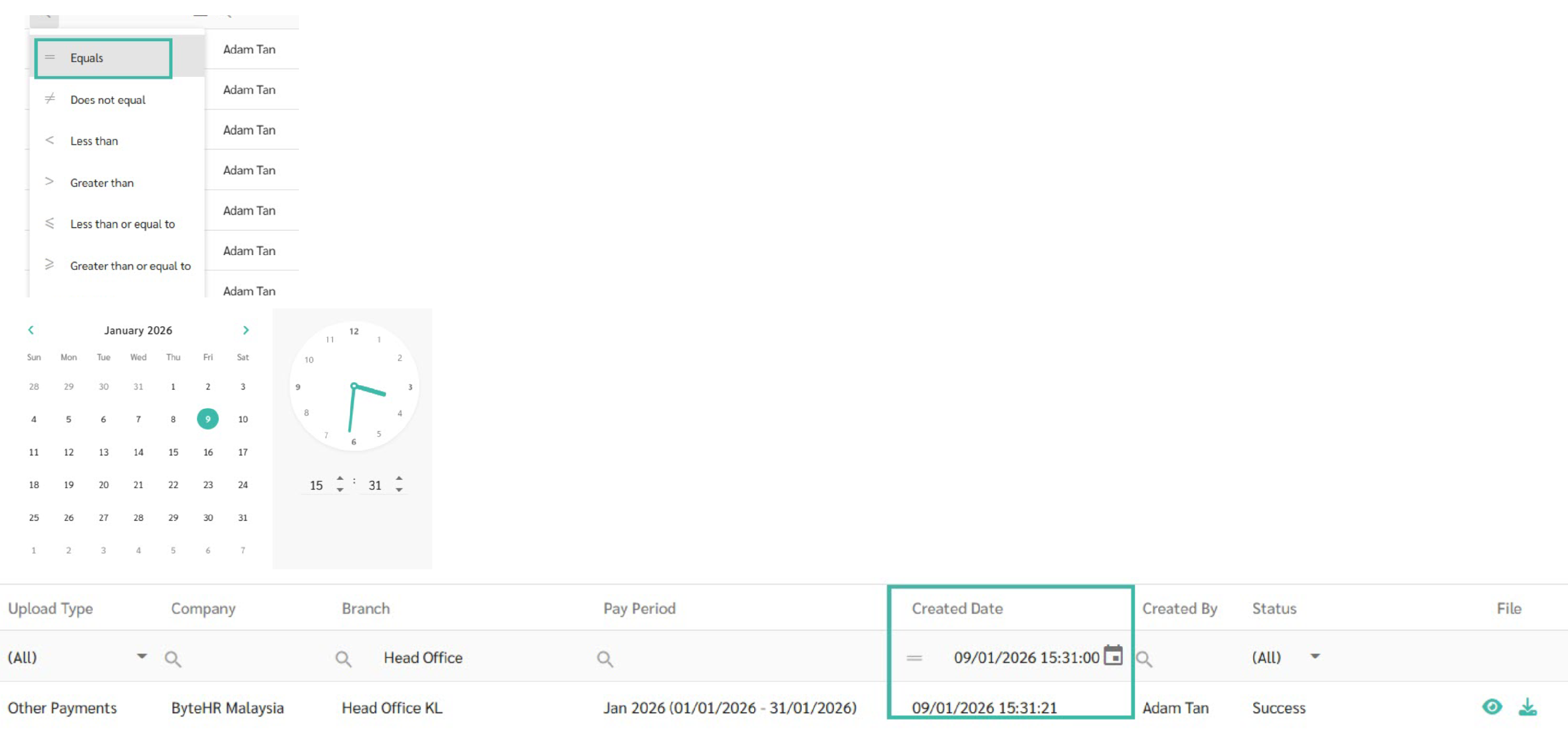Click the equals operator icon in Created Date filter
The image size is (1568, 735).
point(914,658)
